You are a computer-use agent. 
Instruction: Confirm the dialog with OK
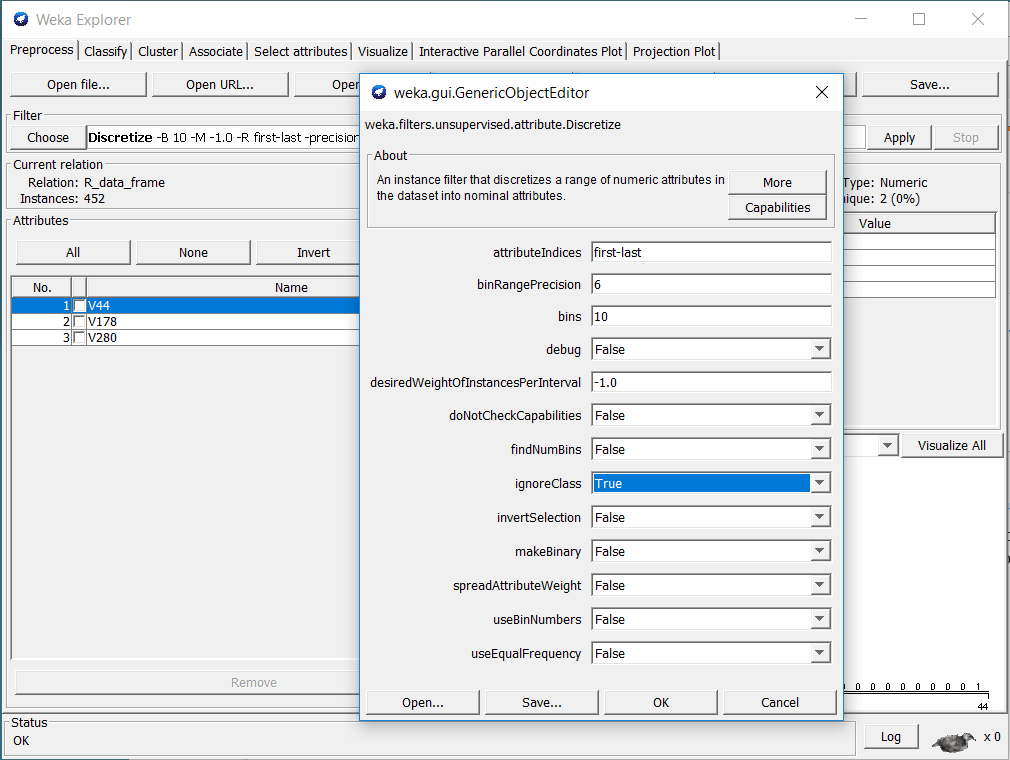tap(661, 703)
